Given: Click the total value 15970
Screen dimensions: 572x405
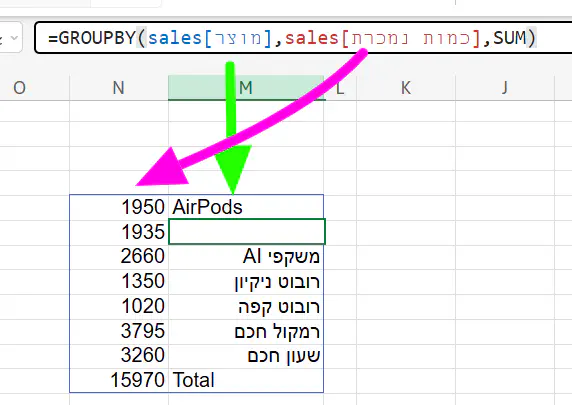Looking at the screenshot, I should pyautogui.click(x=119, y=380).
